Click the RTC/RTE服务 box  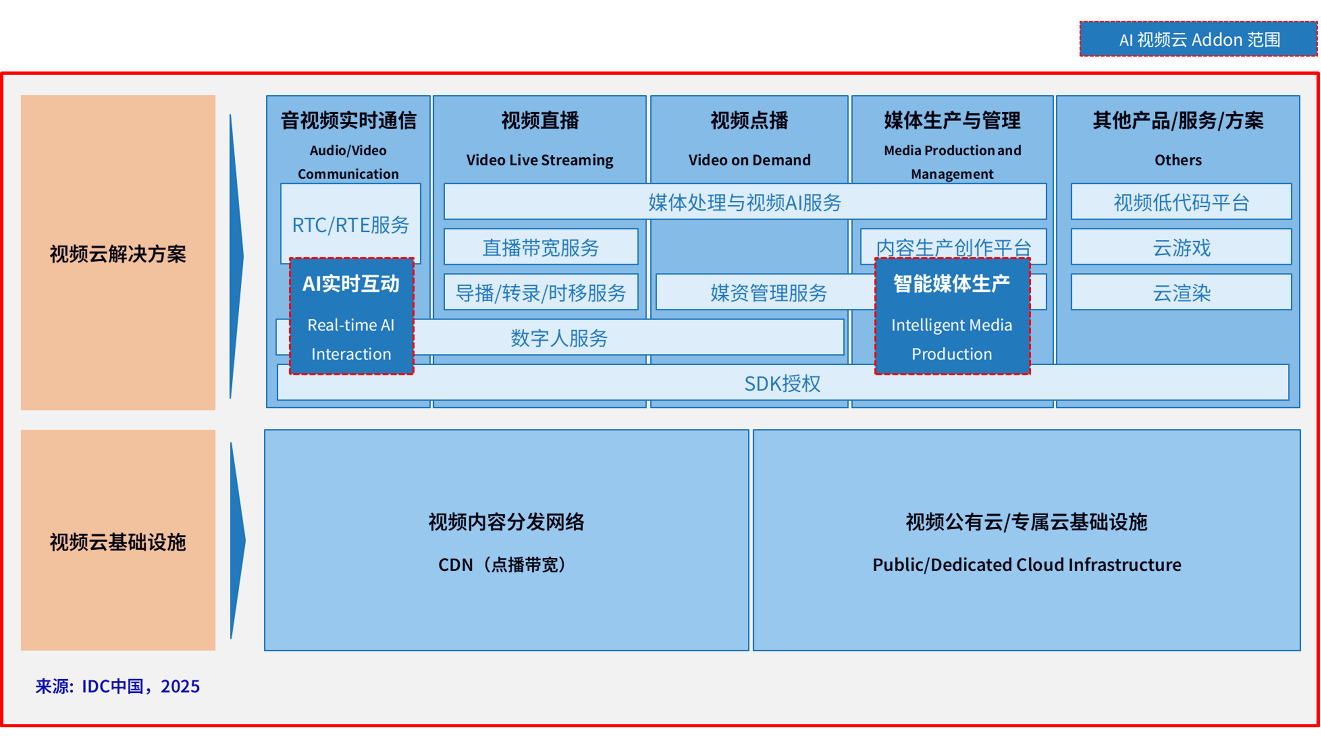(x=350, y=222)
